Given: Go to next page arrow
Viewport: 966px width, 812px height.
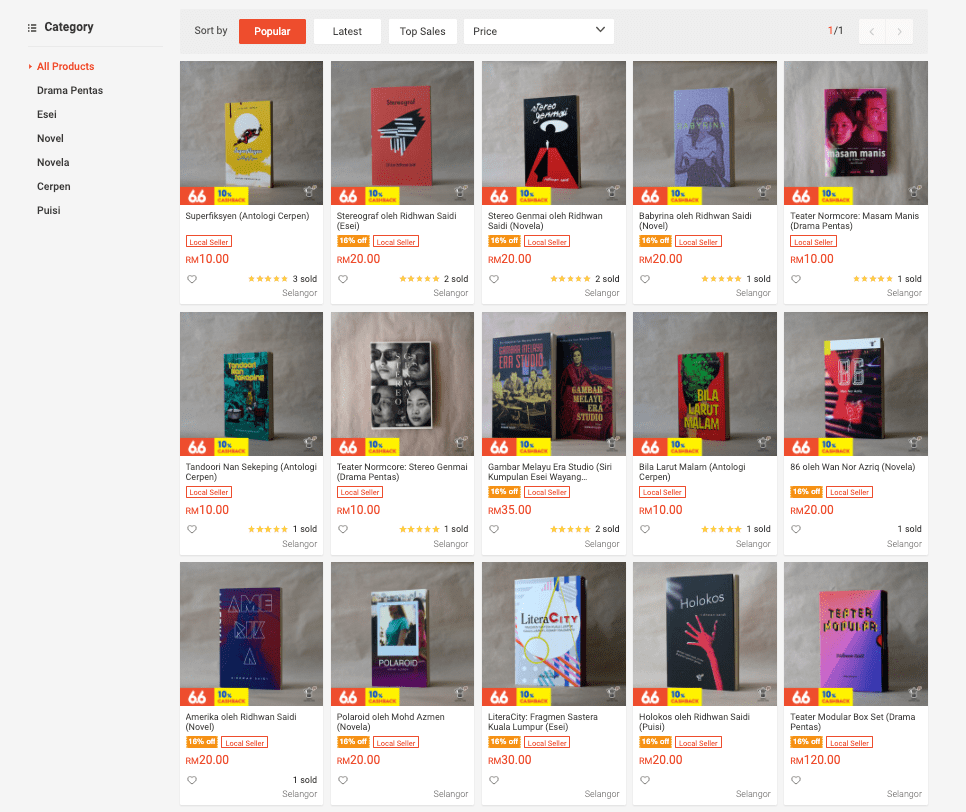Looking at the screenshot, I should click(x=899, y=31).
